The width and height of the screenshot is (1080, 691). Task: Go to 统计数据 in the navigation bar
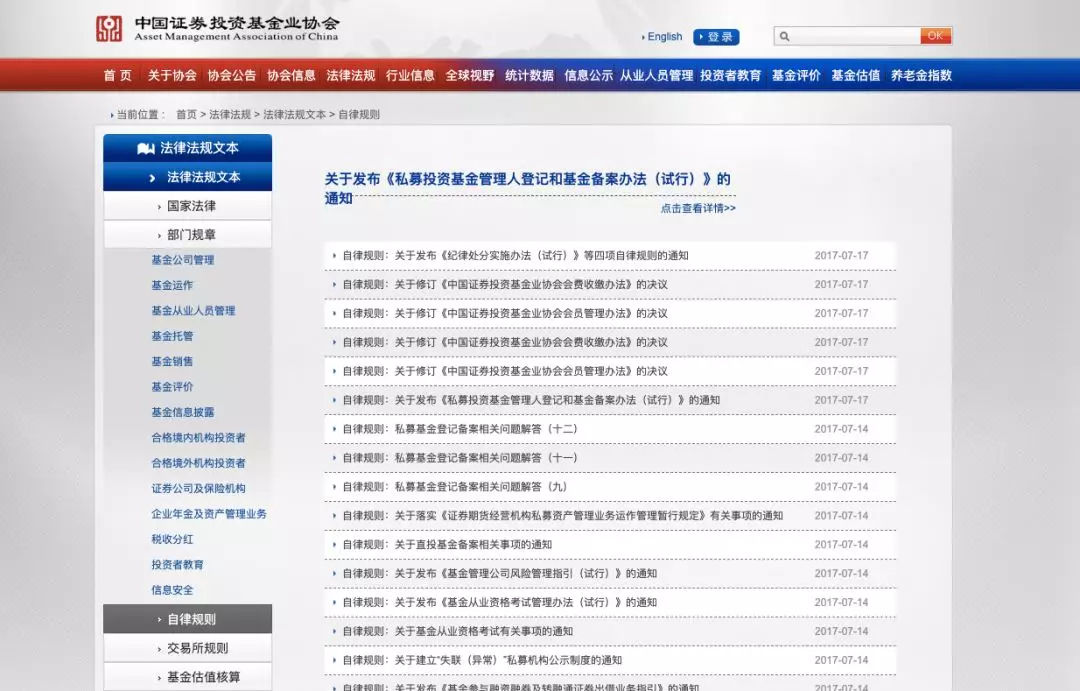(x=529, y=75)
